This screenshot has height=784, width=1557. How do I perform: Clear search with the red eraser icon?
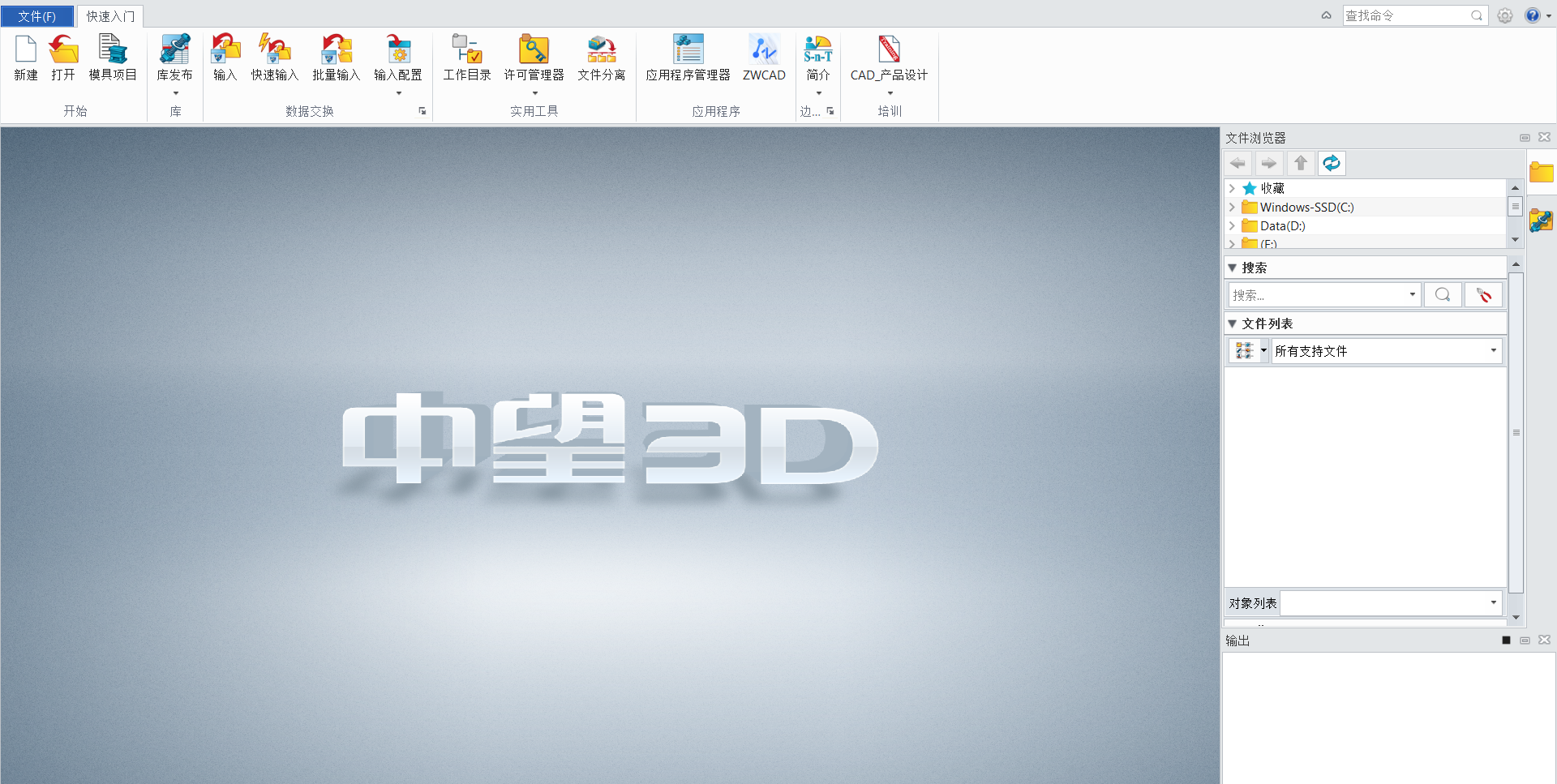coord(1483,294)
